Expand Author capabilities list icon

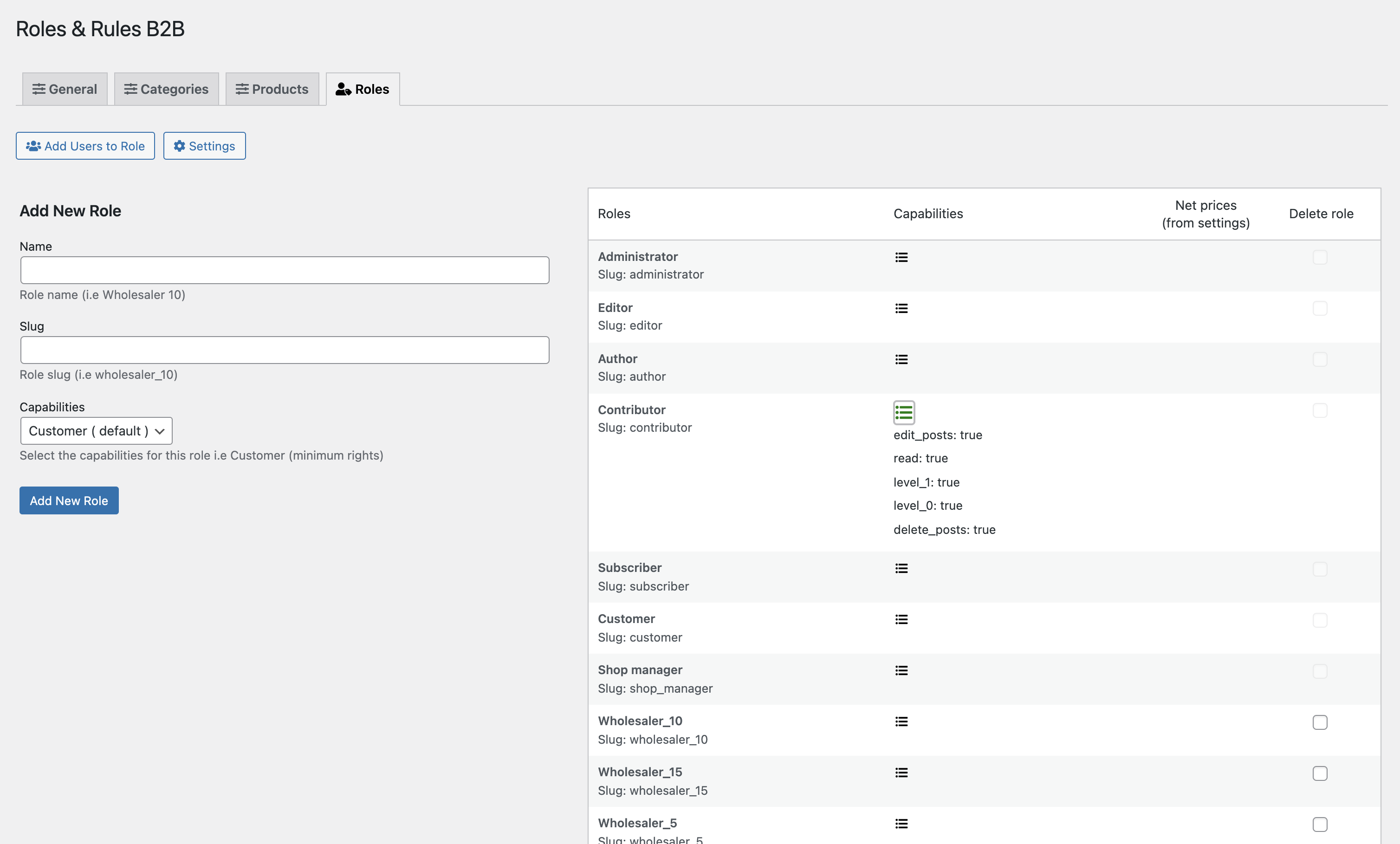click(x=901, y=360)
